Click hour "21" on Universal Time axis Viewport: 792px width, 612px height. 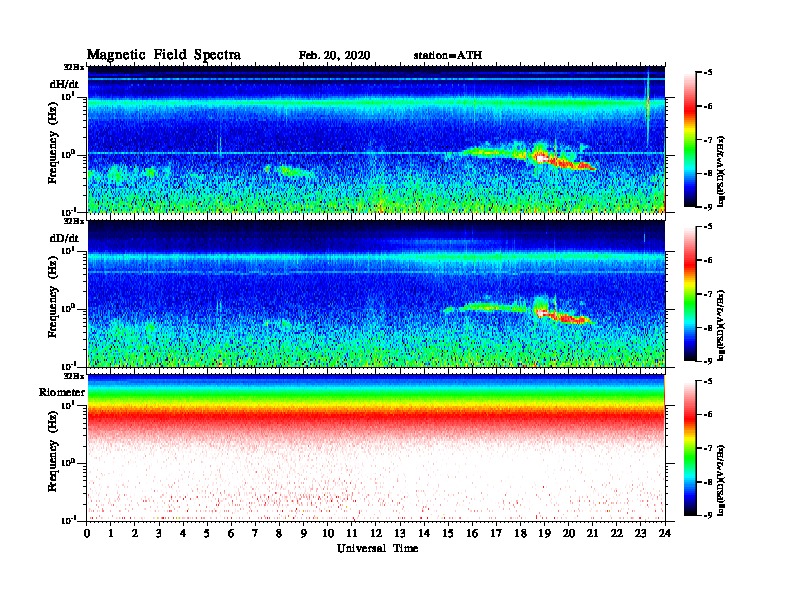(x=592, y=533)
